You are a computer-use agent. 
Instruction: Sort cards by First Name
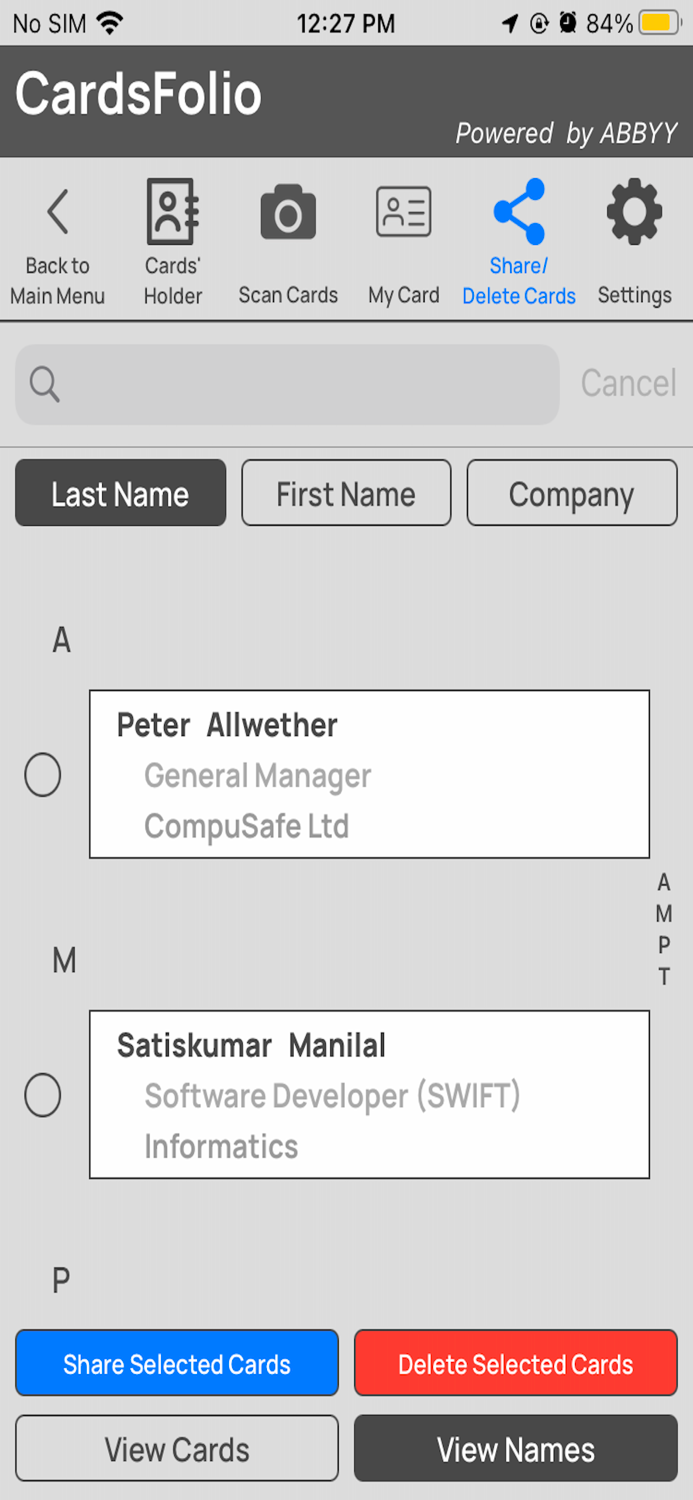[x=346, y=494]
